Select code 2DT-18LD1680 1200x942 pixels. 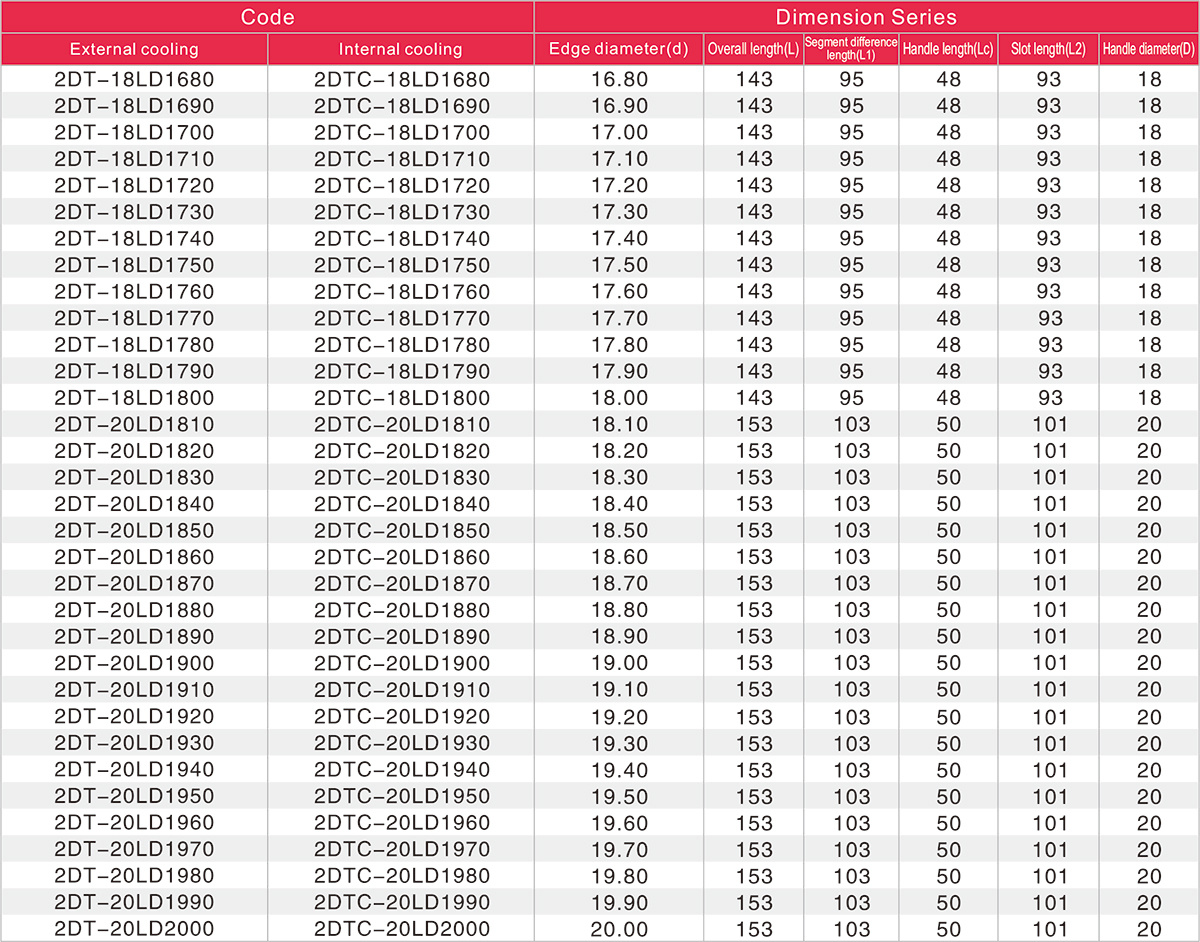[134, 79]
